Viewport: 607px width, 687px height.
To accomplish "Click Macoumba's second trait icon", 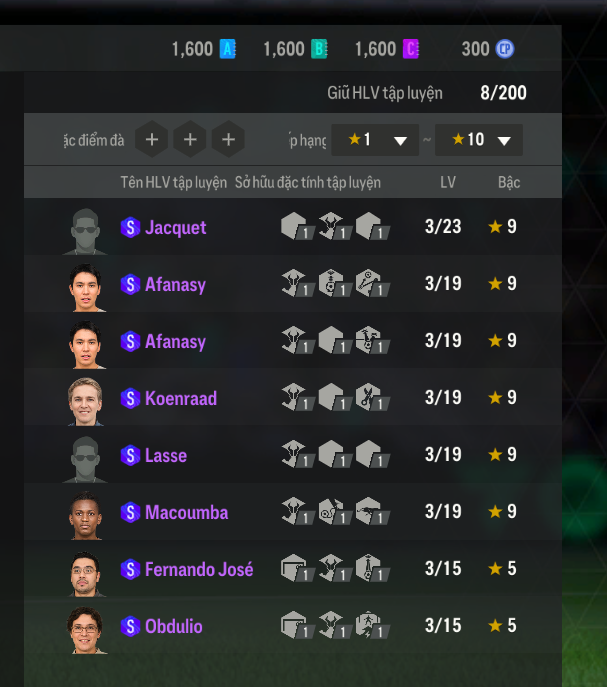I will click(334, 511).
